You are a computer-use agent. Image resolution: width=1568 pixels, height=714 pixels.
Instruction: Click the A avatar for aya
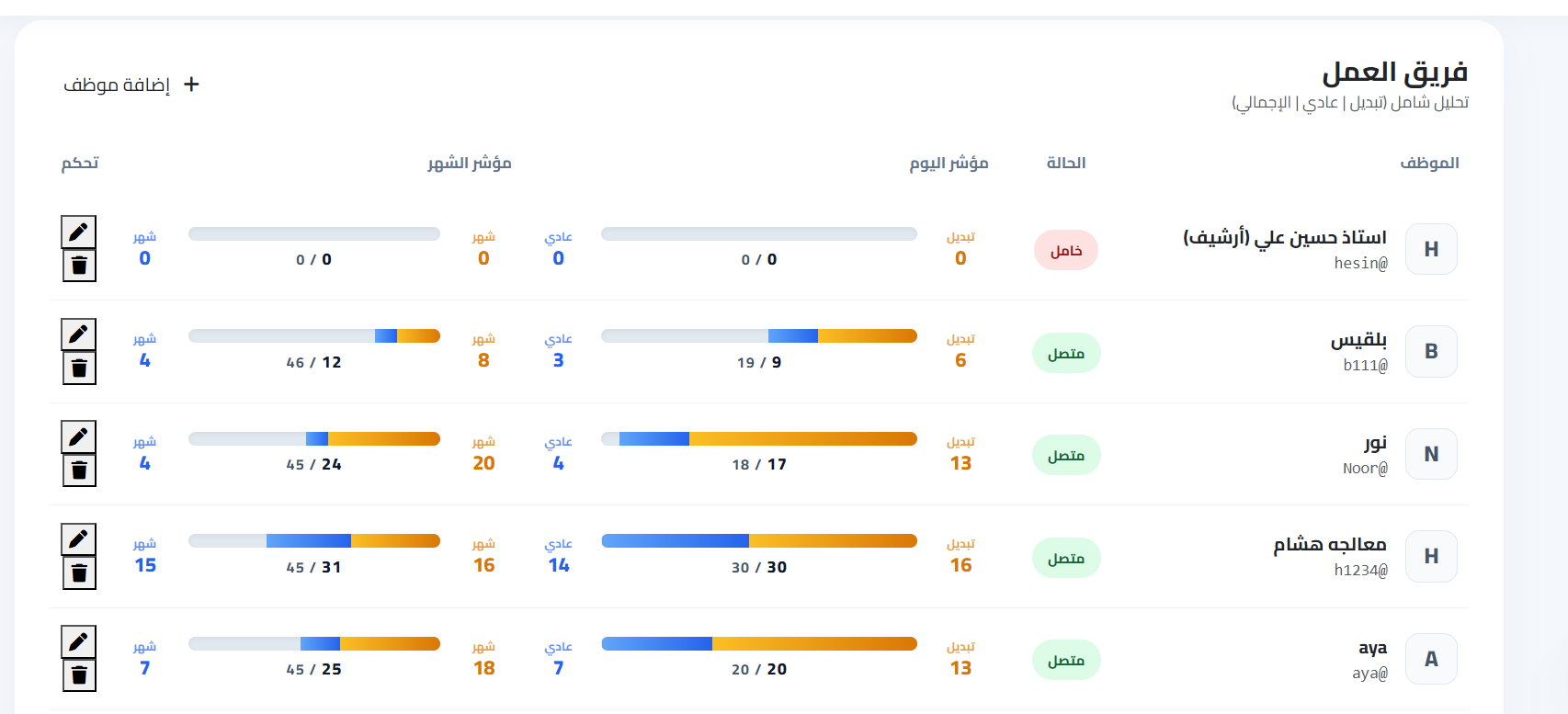1431,659
